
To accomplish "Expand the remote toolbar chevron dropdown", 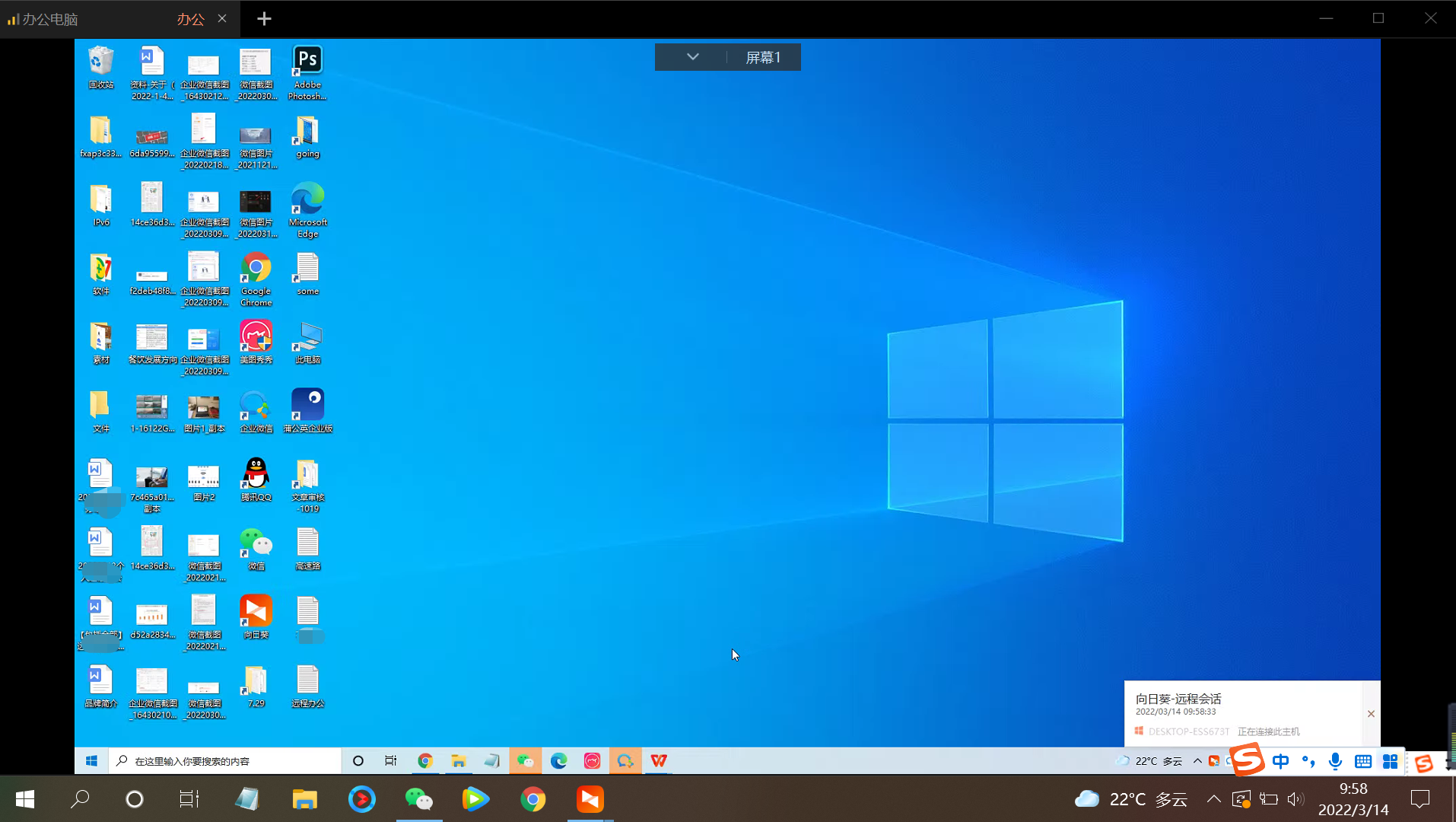I will click(692, 57).
